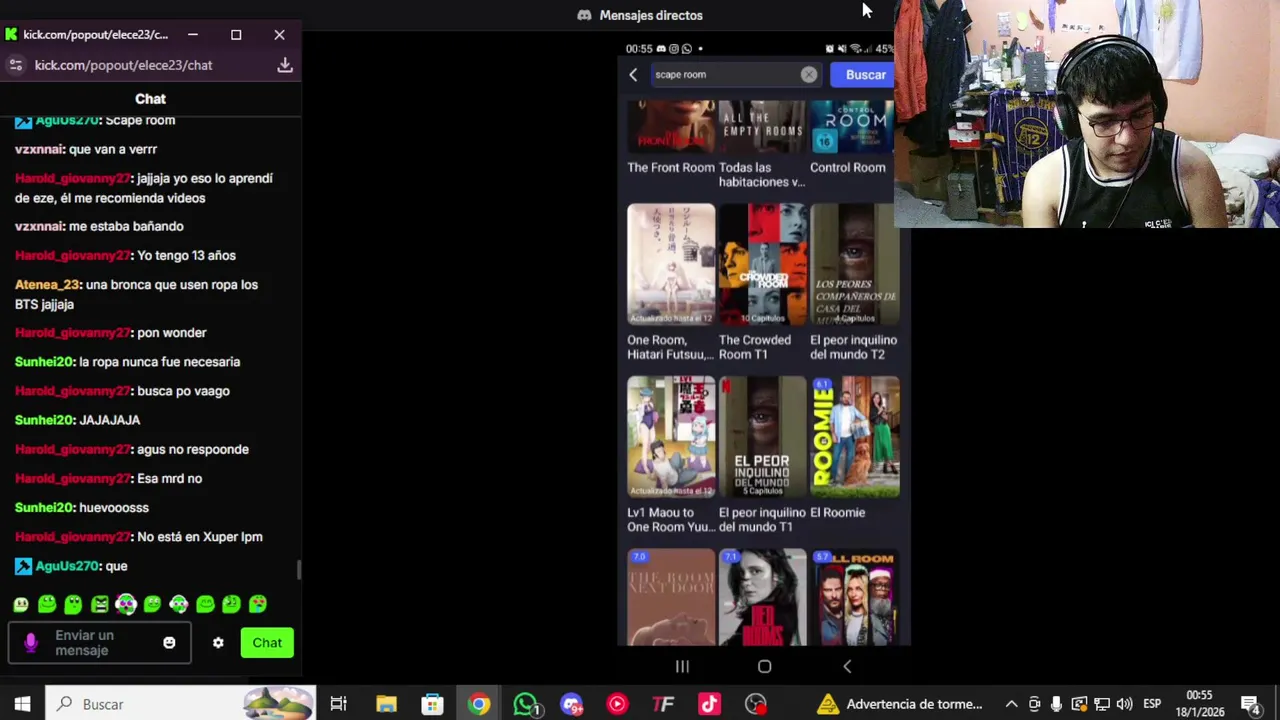This screenshot has width=1280, height=720.
Task: Select the angry green block emote
Action: pyautogui.click(x=100, y=604)
